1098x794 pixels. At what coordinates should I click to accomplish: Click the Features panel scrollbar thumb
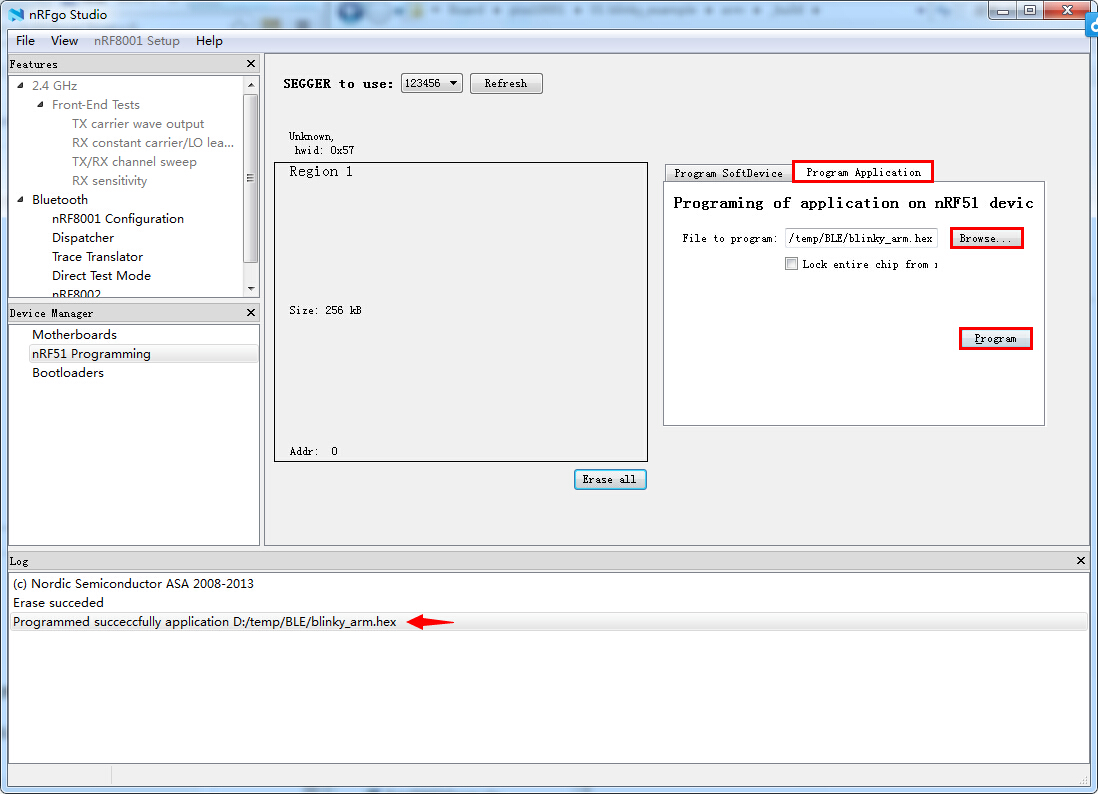click(x=251, y=178)
